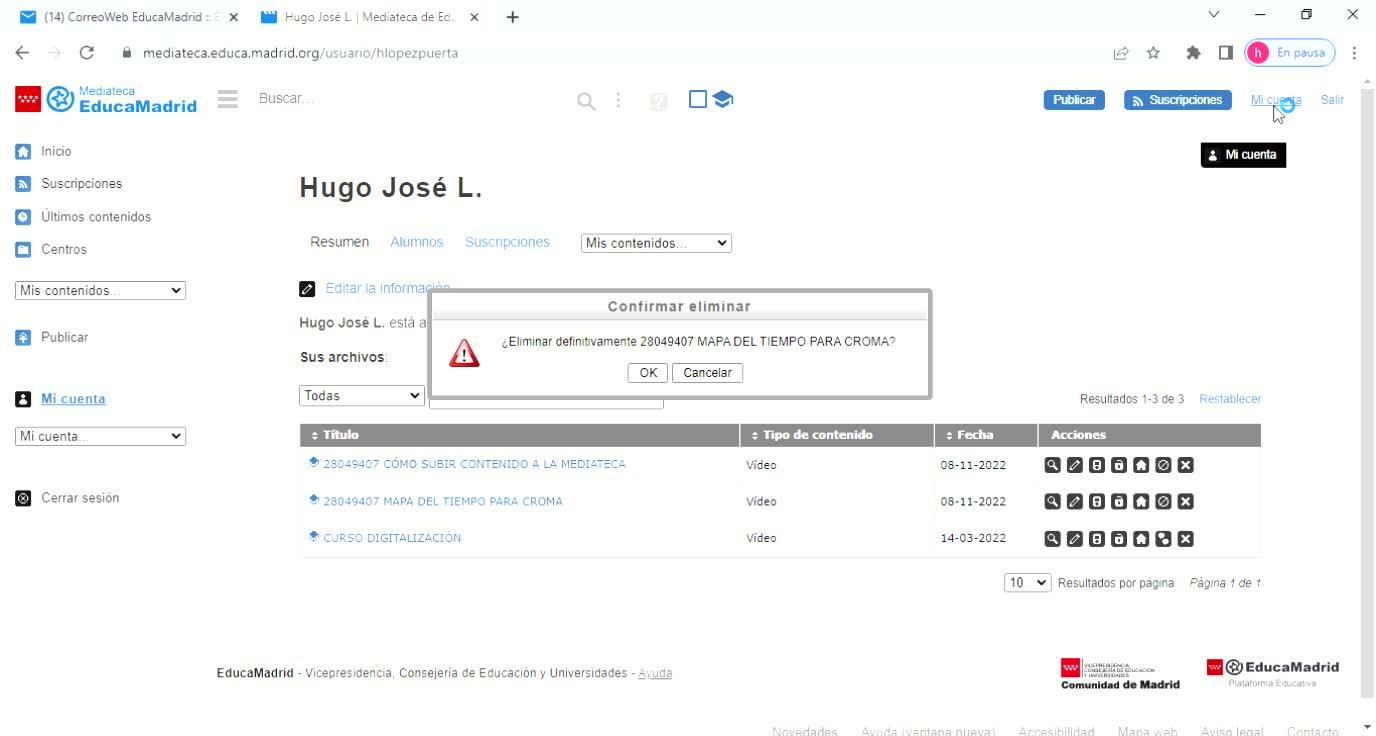Click the pencil edit icon for CURSO DIGITALIZACIÓN

pos(1074,539)
